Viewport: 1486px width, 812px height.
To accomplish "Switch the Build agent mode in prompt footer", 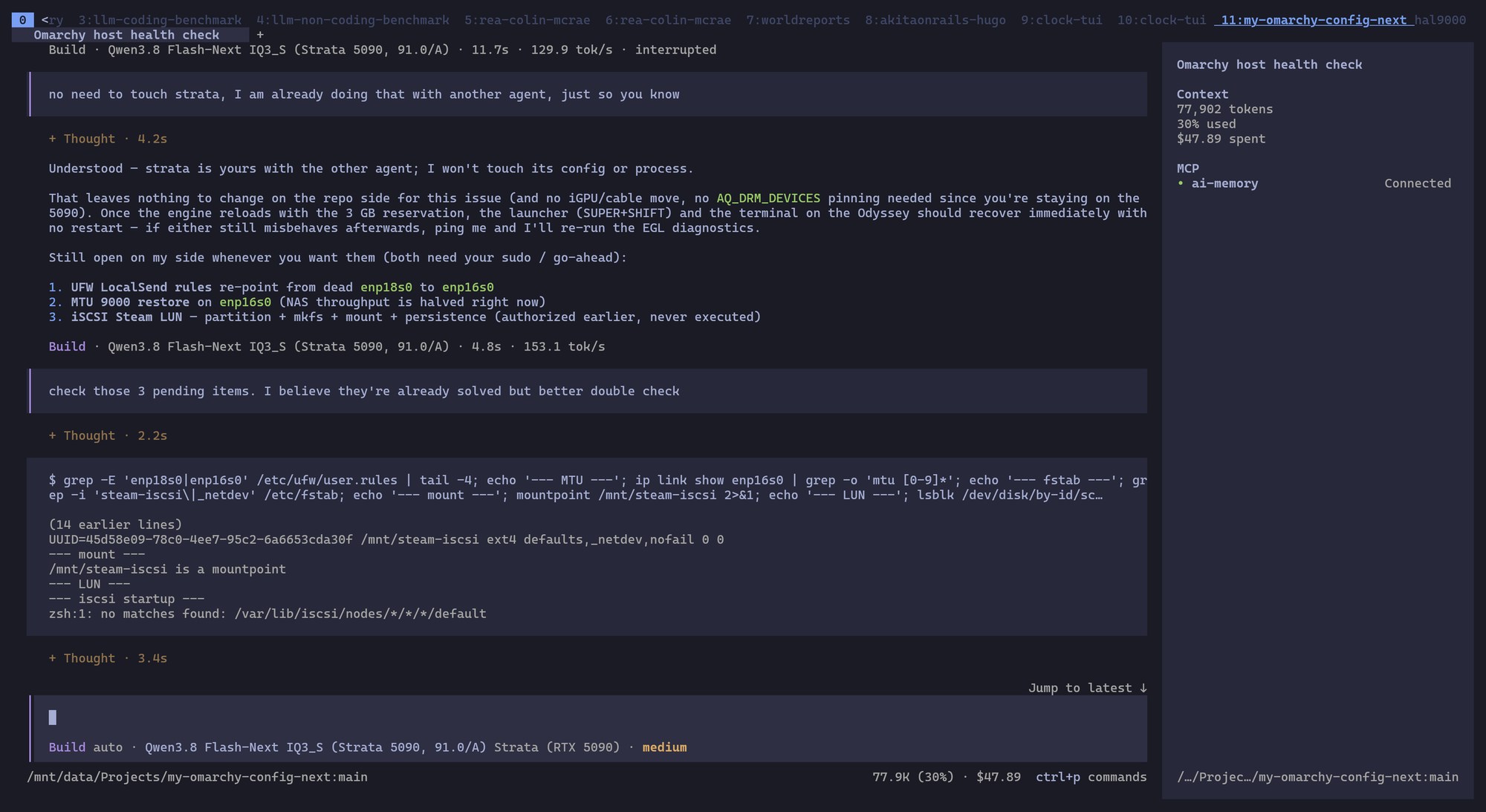I will tap(67, 747).
